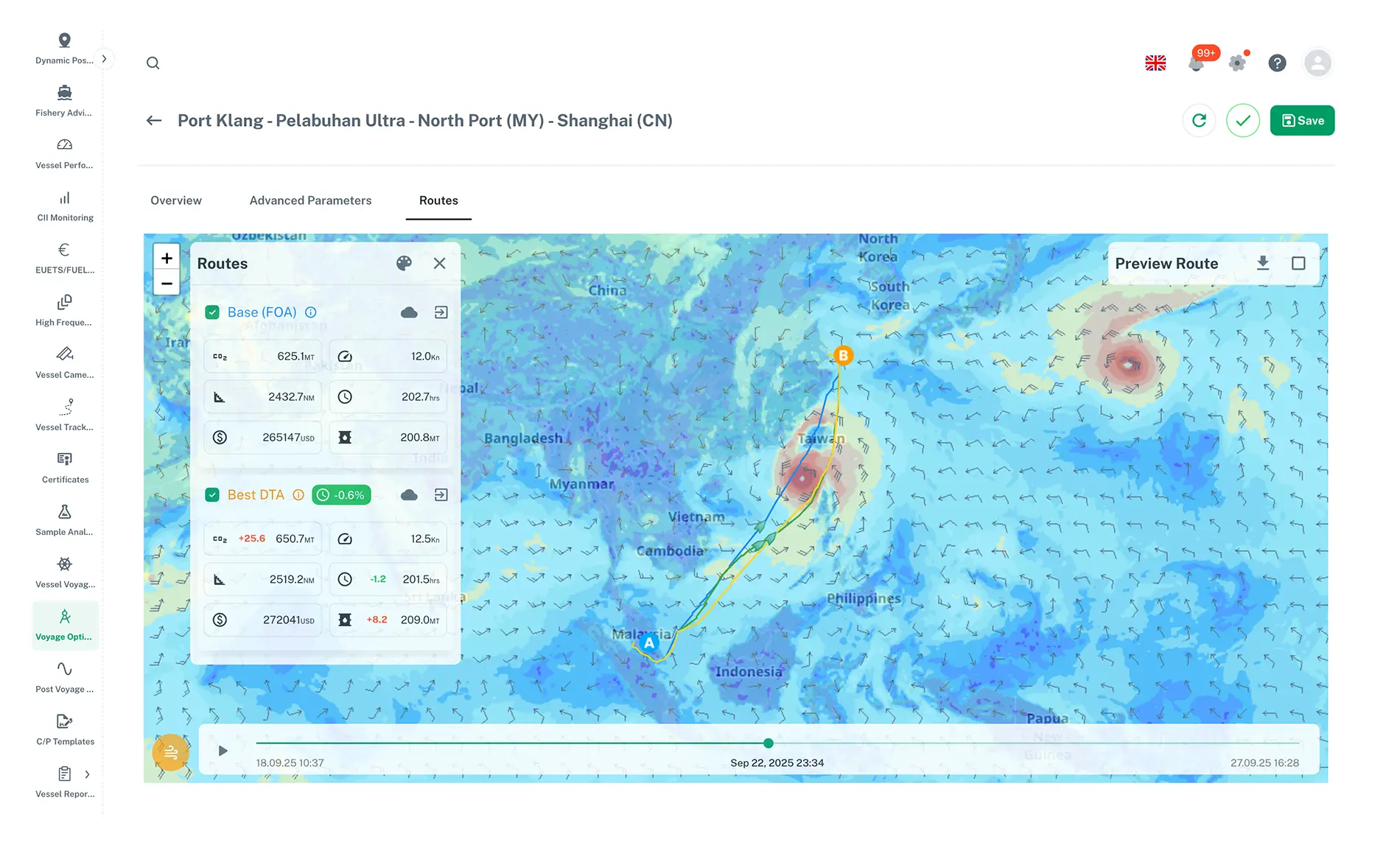The height and width of the screenshot is (848, 1400).
Task: Click the green checkmark confirm button
Action: [x=1243, y=120]
